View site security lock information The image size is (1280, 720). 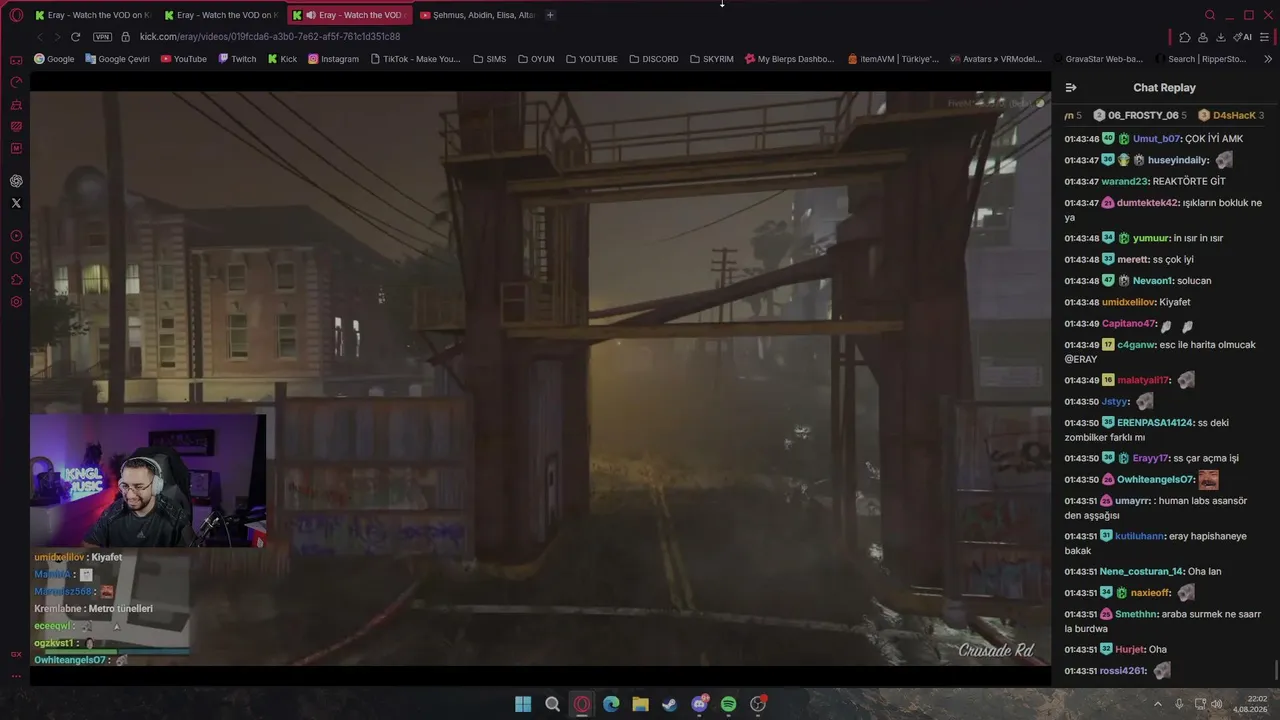[126, 37]
